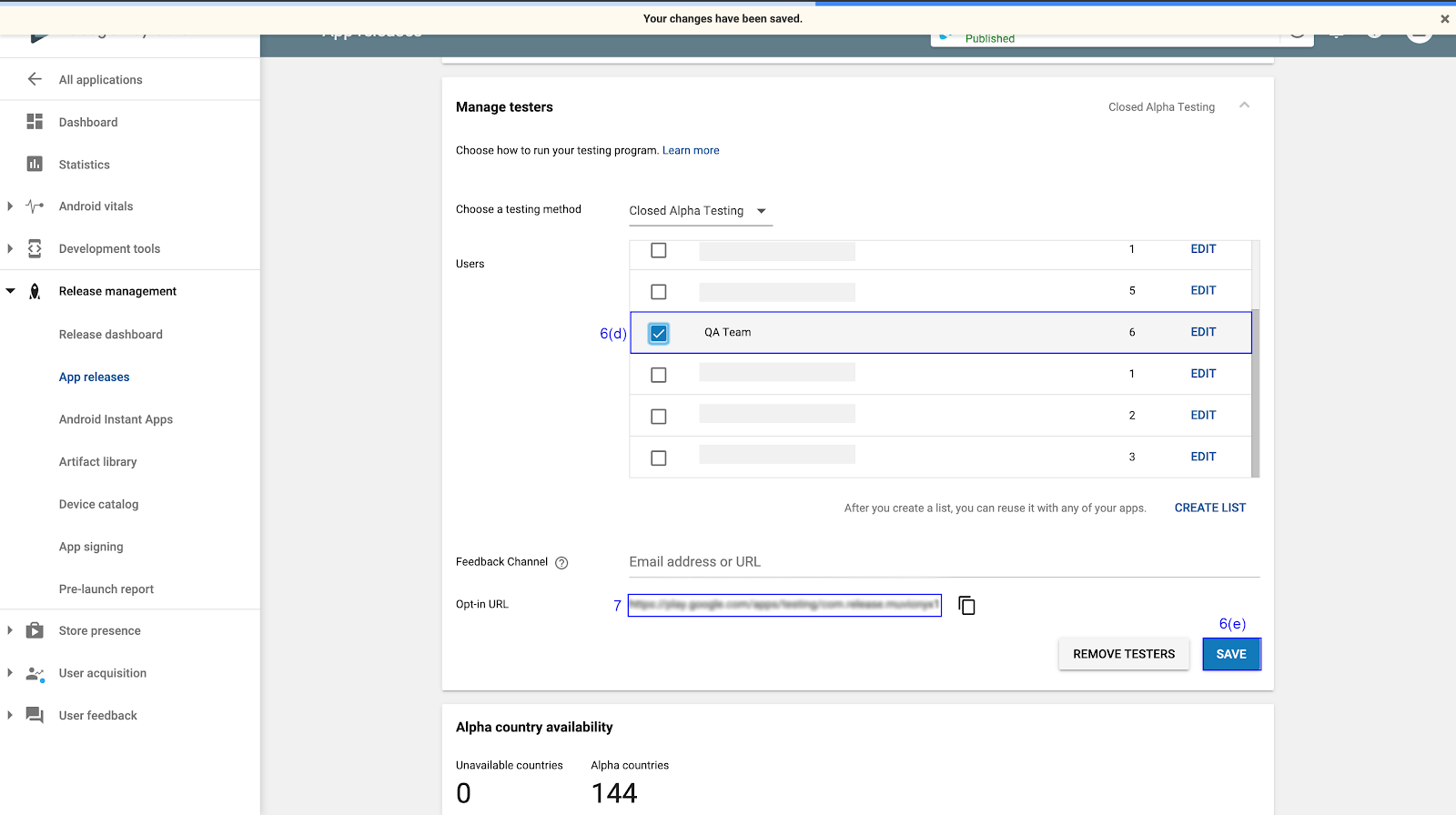Click the copy Opt-in URL icon
Image resolution: width=1456 pixels, height=815 pixels.
click(x=966, y=606)
